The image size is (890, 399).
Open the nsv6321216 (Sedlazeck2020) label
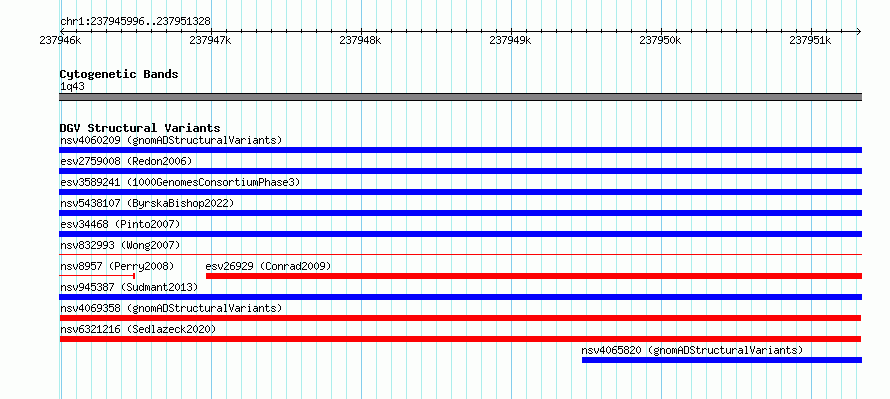(138, 329)
